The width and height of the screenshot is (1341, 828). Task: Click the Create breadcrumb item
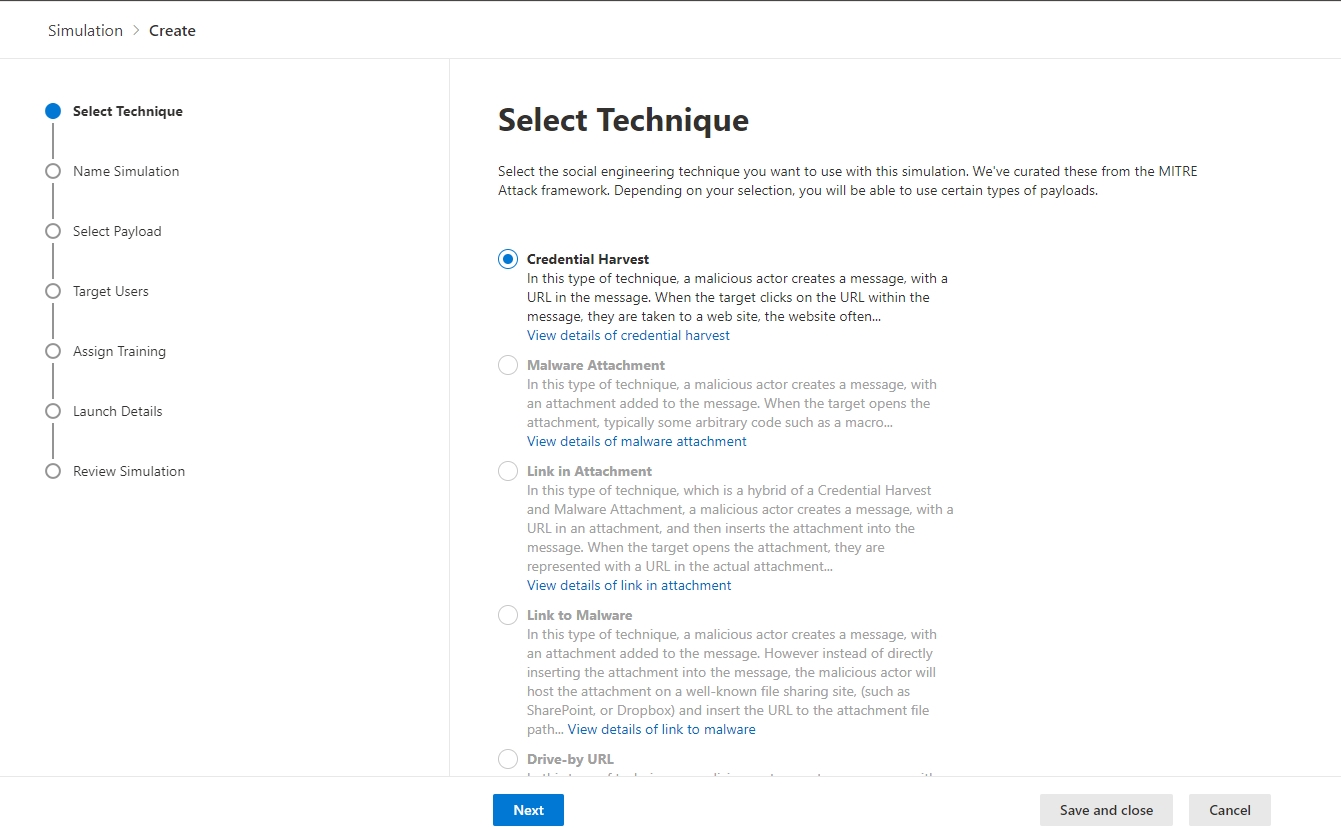tap(172, 30)
